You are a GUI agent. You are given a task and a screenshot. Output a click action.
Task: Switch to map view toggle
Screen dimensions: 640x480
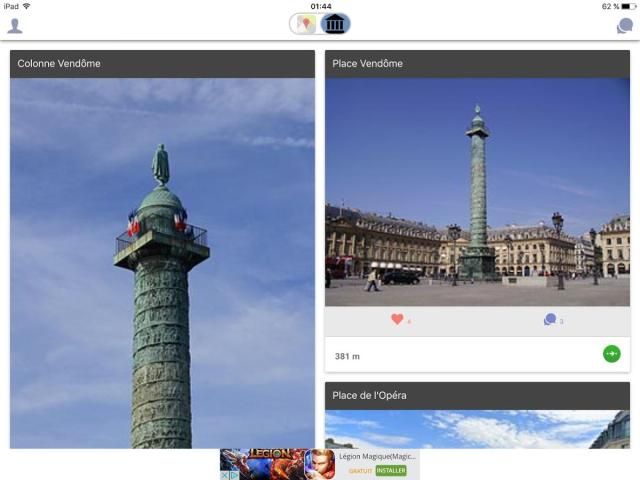[x=305, y=24]
